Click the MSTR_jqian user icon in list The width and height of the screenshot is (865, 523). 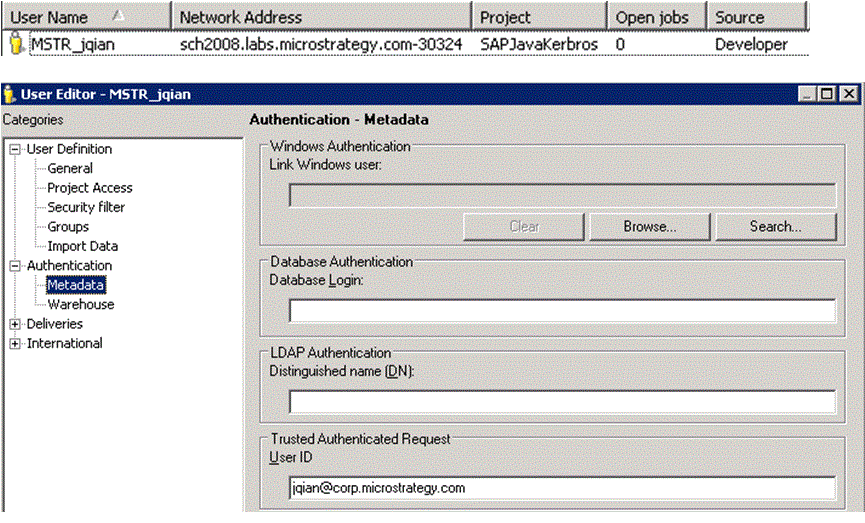17,43
